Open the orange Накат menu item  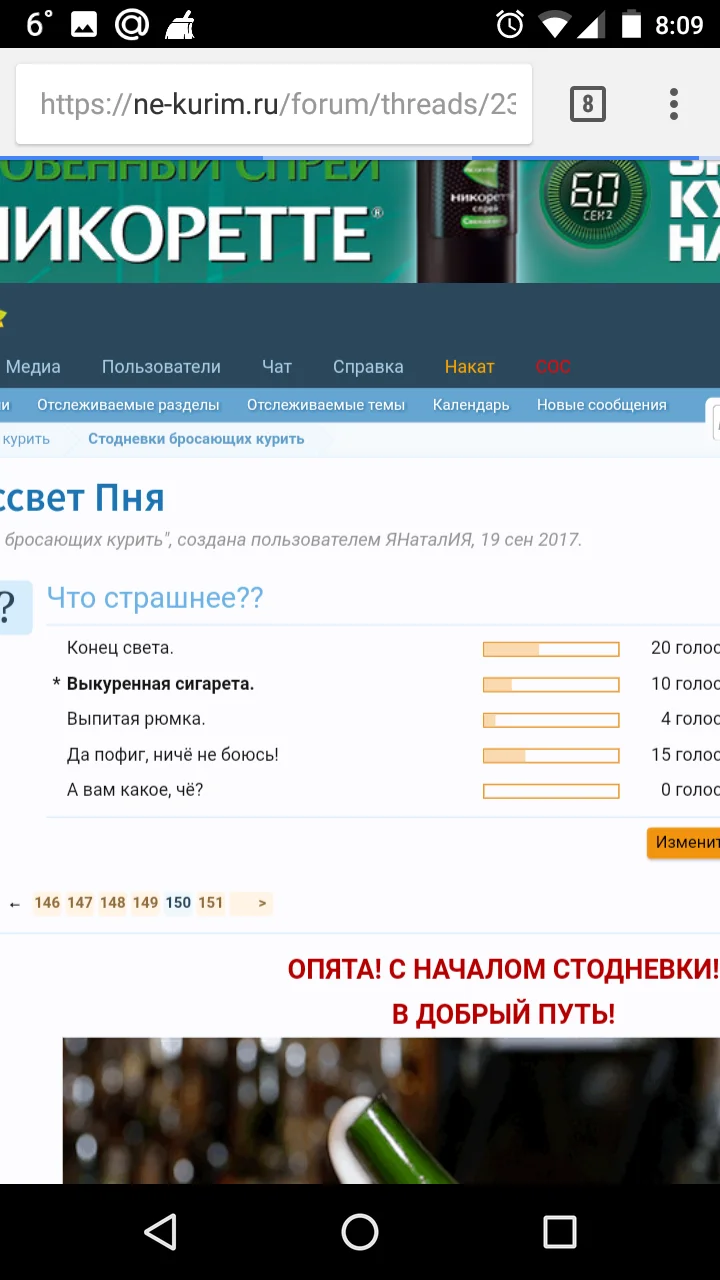pos(470,367)
